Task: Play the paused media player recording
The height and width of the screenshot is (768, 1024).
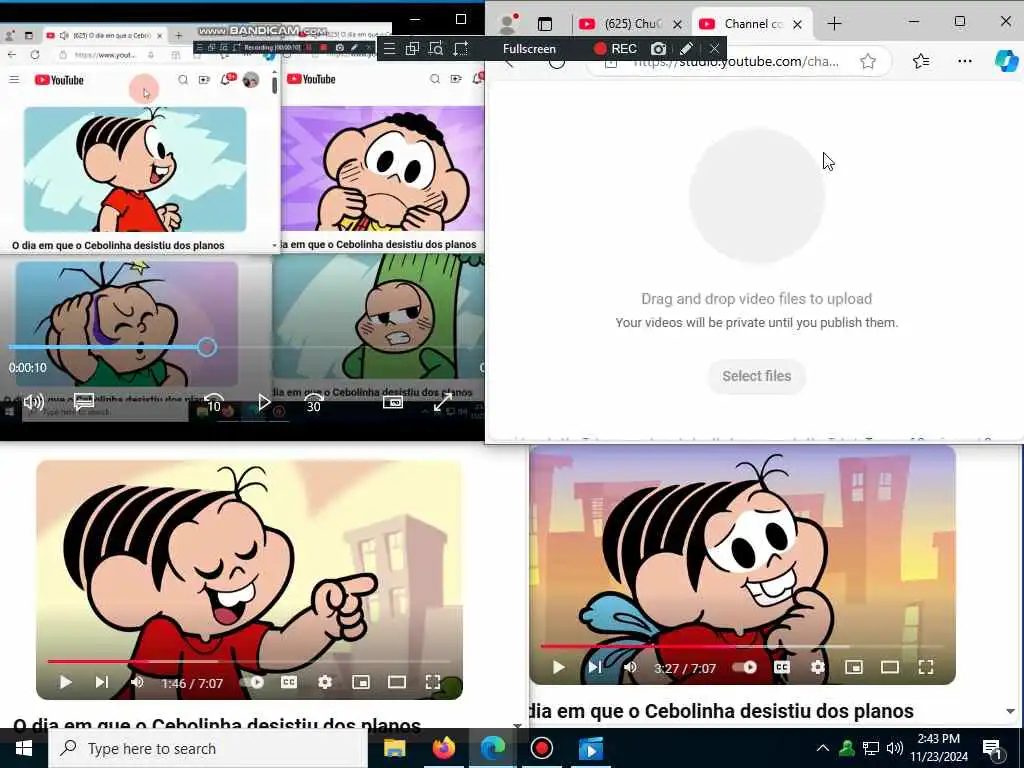Action: click(x=264, y=402)
